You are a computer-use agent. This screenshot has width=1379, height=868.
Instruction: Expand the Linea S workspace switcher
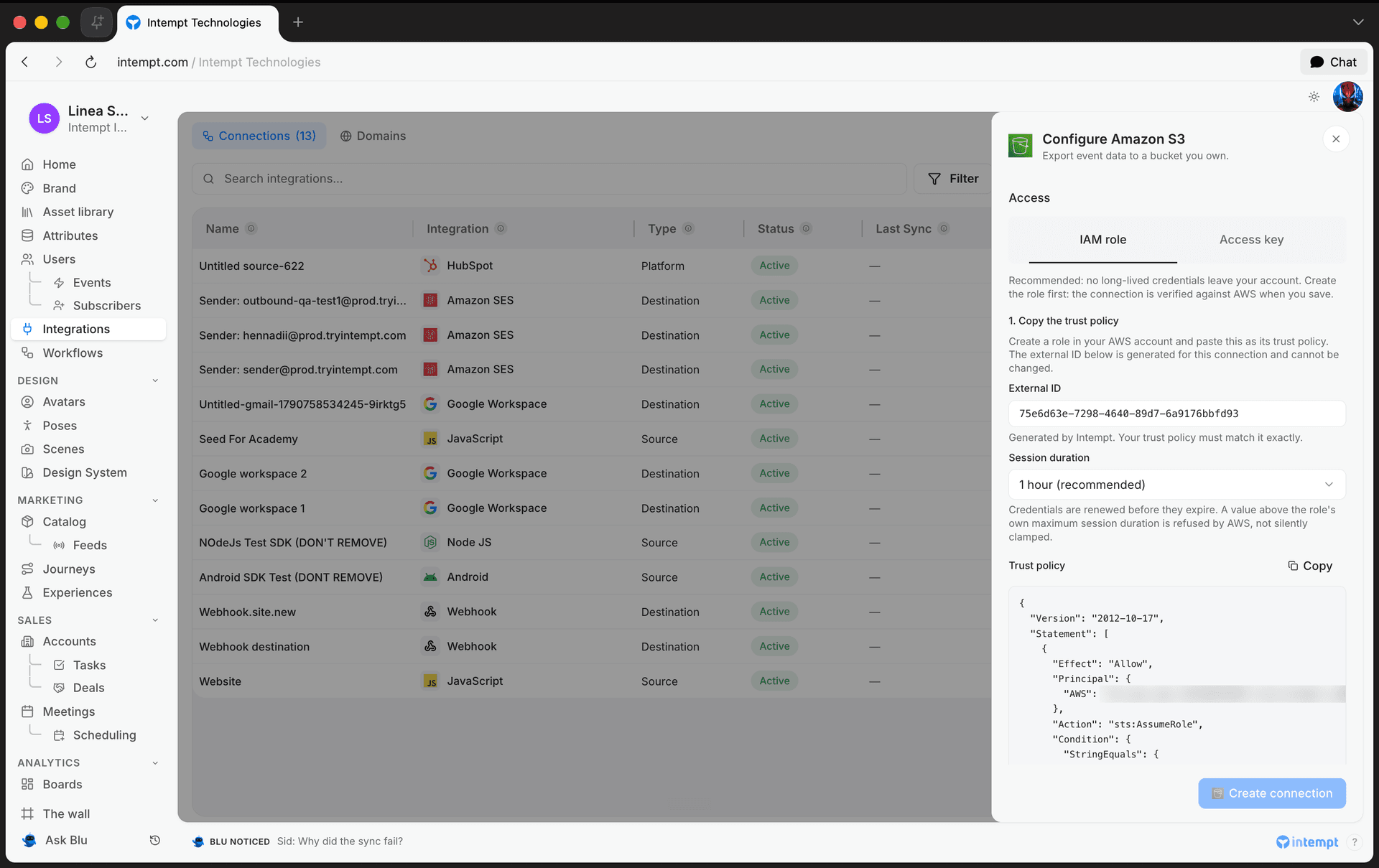point(145,118)
